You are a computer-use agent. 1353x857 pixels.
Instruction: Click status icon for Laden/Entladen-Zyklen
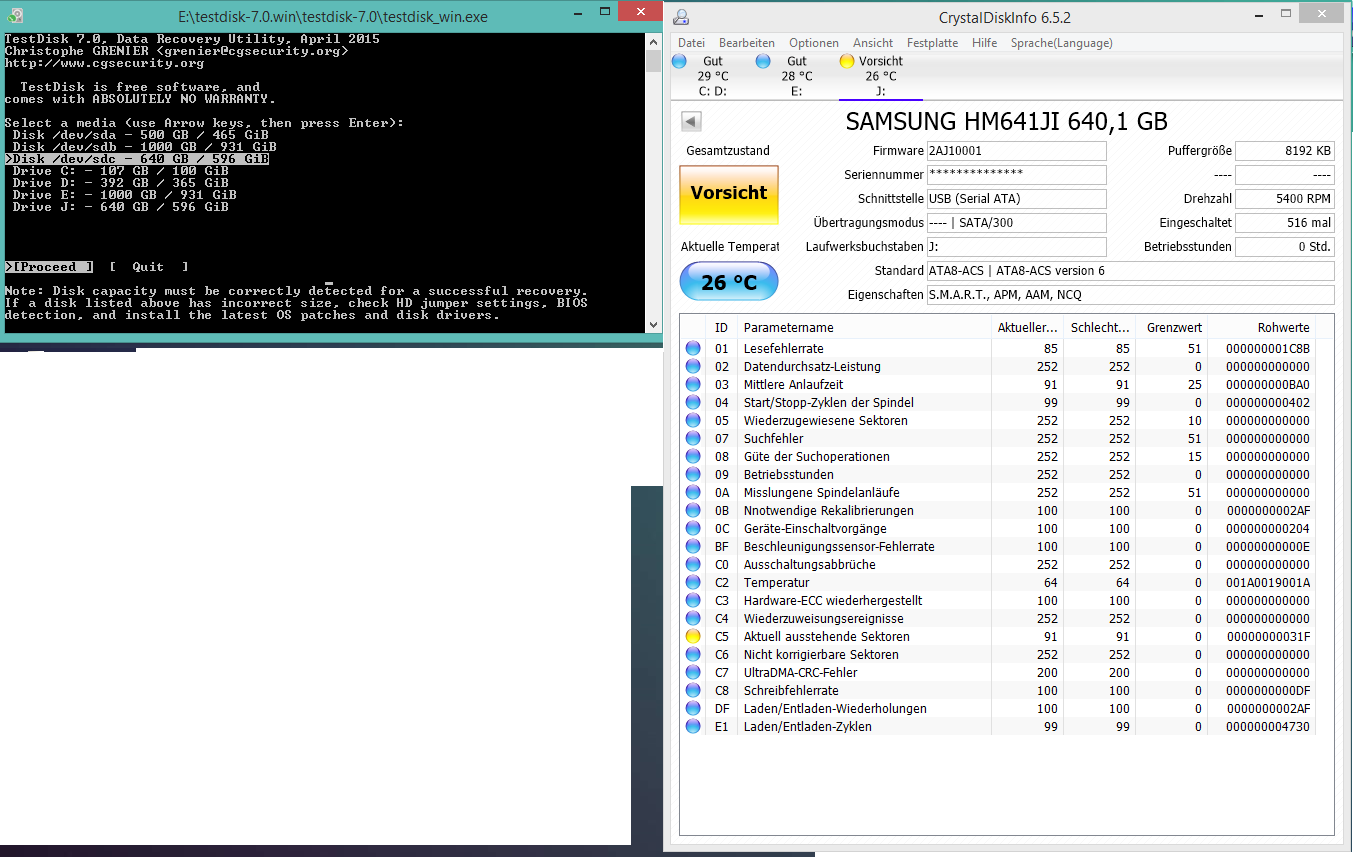pos(693,726)
